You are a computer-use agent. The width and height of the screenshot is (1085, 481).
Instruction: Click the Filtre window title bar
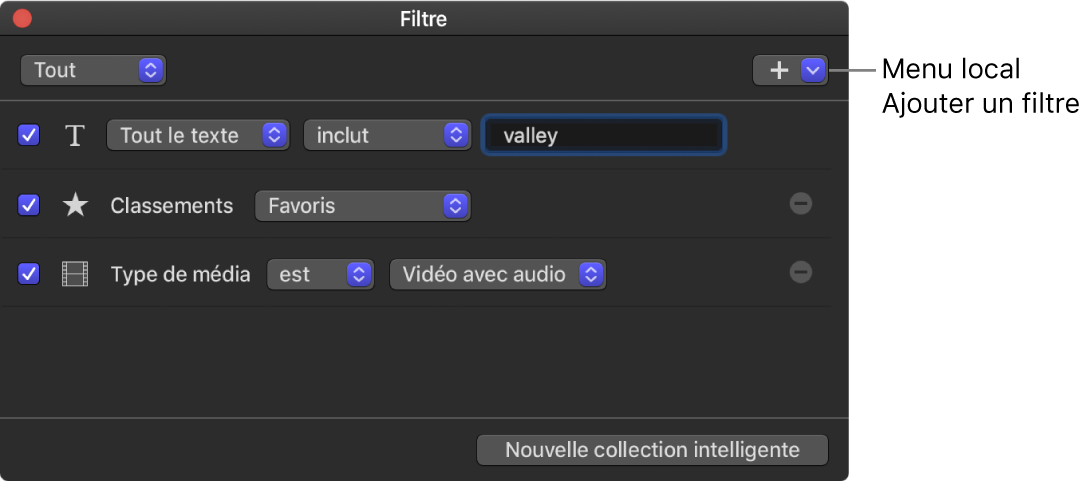[424, 18]
